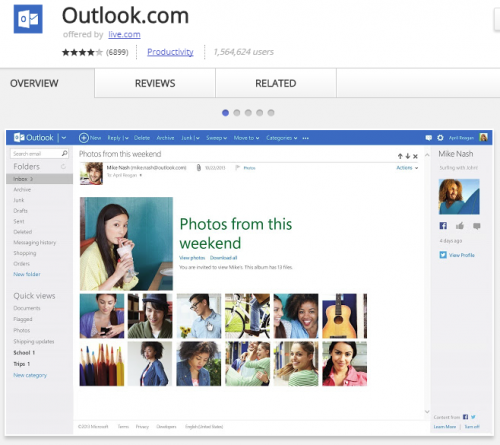Click the Twitter icon next to Content from
The width and height of the screenshot is (500, 445).
tap(473, 417)
